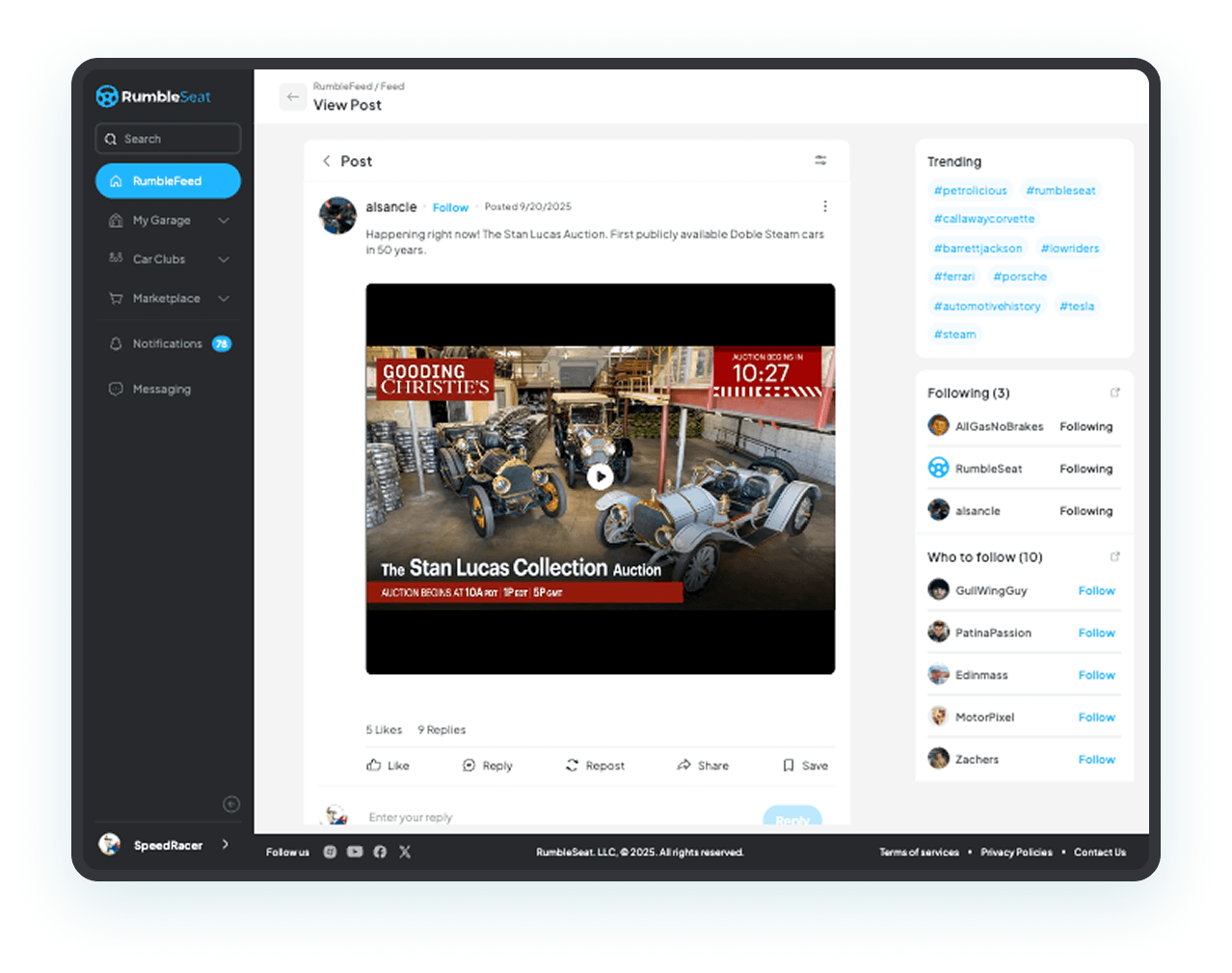Follow GullWingGuy from suggestions
Screen dimensions: 1232x973
click(x=1096, y=591)
